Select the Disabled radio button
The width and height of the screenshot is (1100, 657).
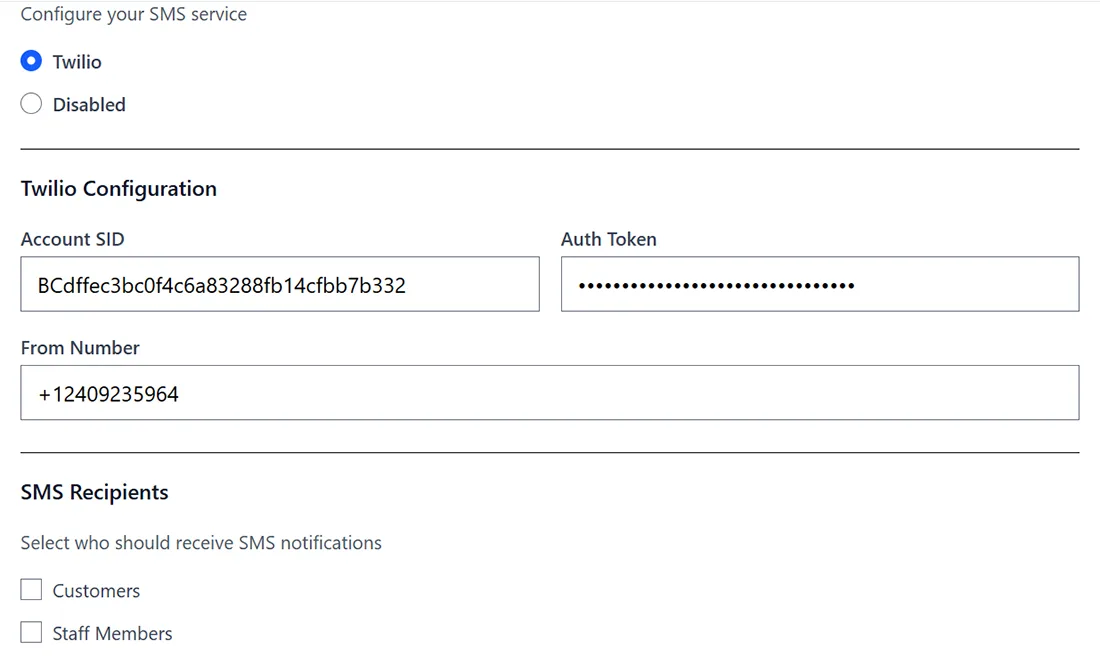coord(31,104)
